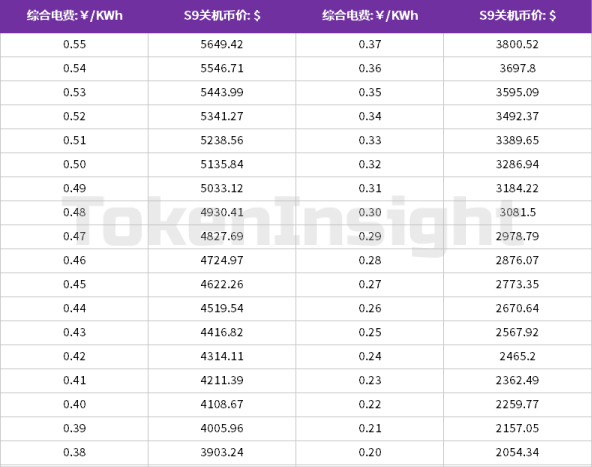Select the cell showing 3697.8
The width and height of the screenshot is (592, 467).
point(517,69)
